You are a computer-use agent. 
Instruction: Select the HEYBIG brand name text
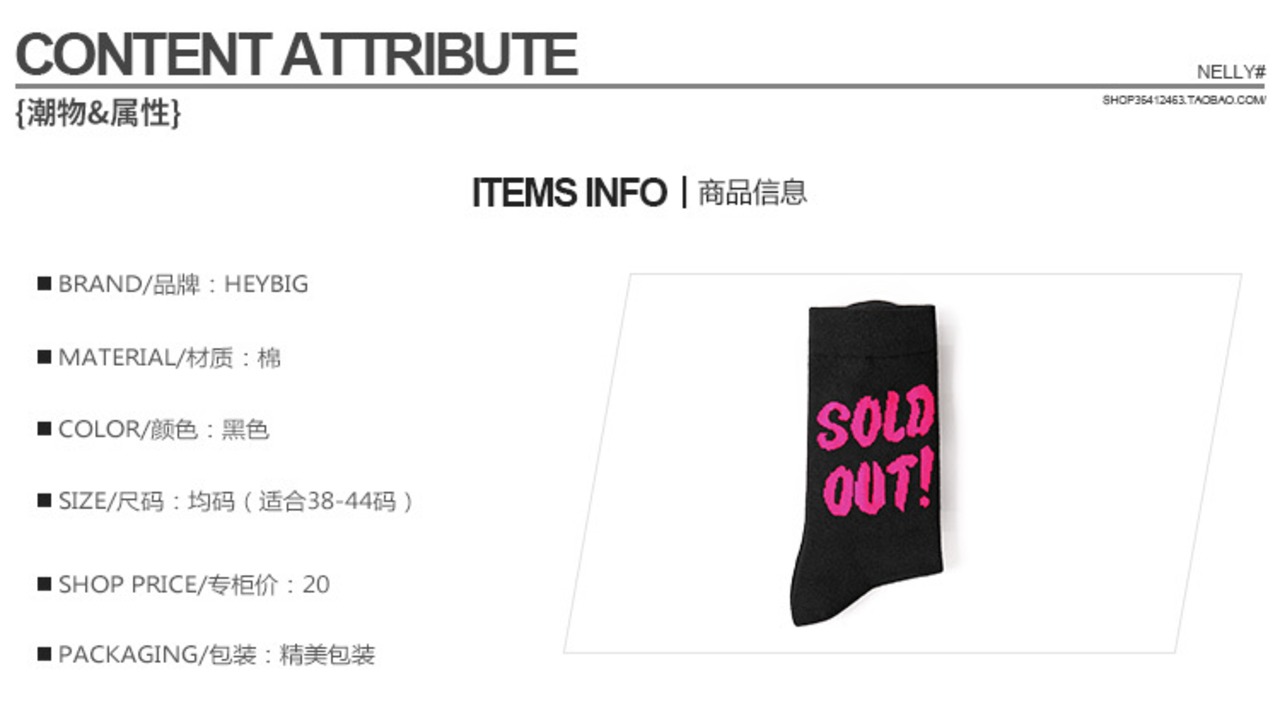[266, 284]
